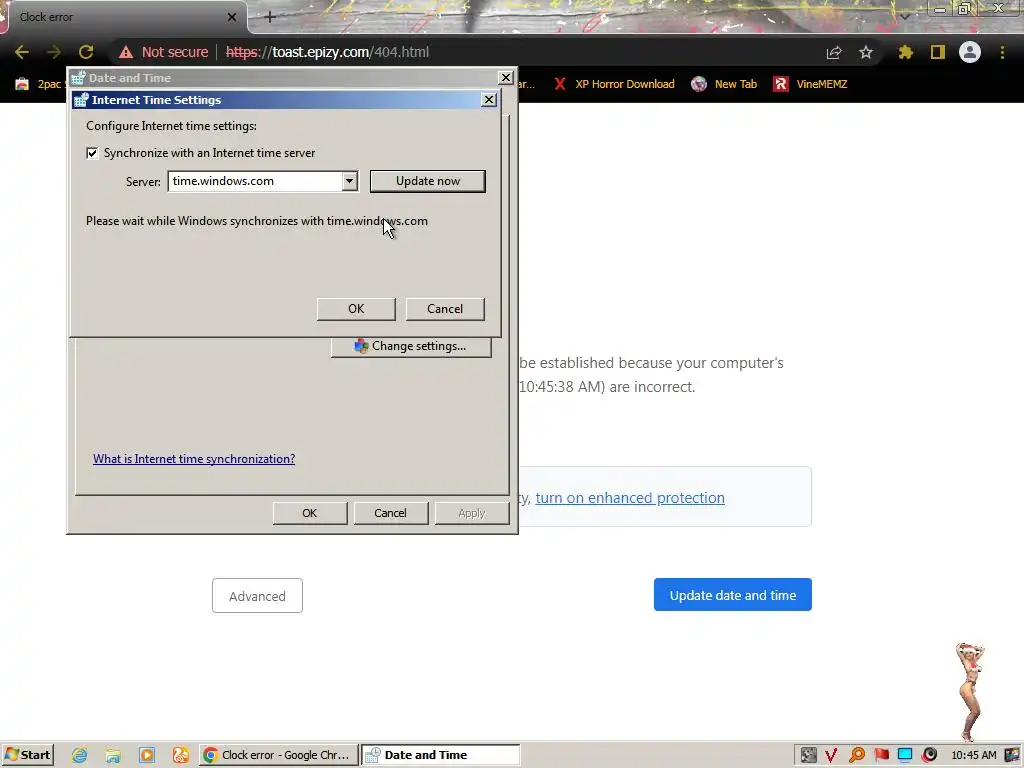Open Windows Explorer folder icon in taskbar

pyautogui.click(x=113, y=756)
